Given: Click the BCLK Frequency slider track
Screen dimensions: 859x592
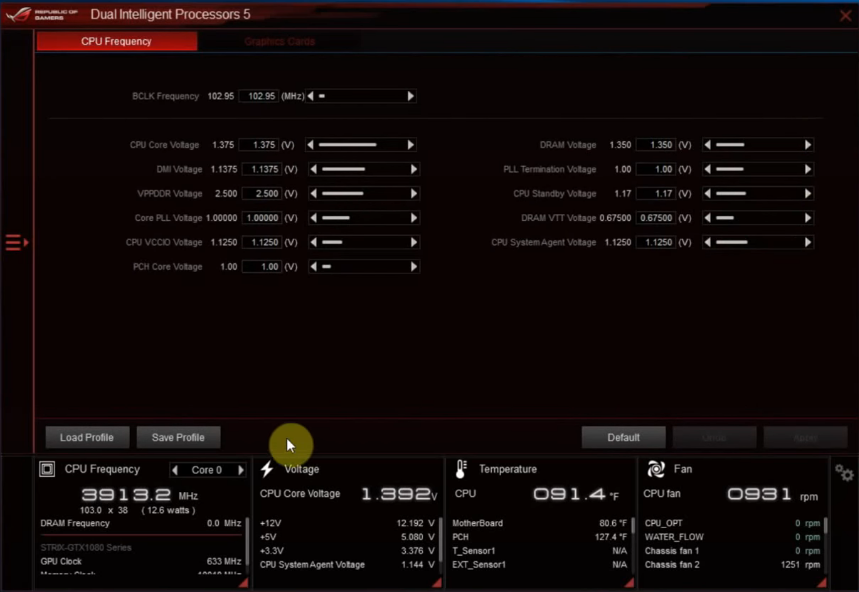Looking at the screenshot, I should coord(360,96).
